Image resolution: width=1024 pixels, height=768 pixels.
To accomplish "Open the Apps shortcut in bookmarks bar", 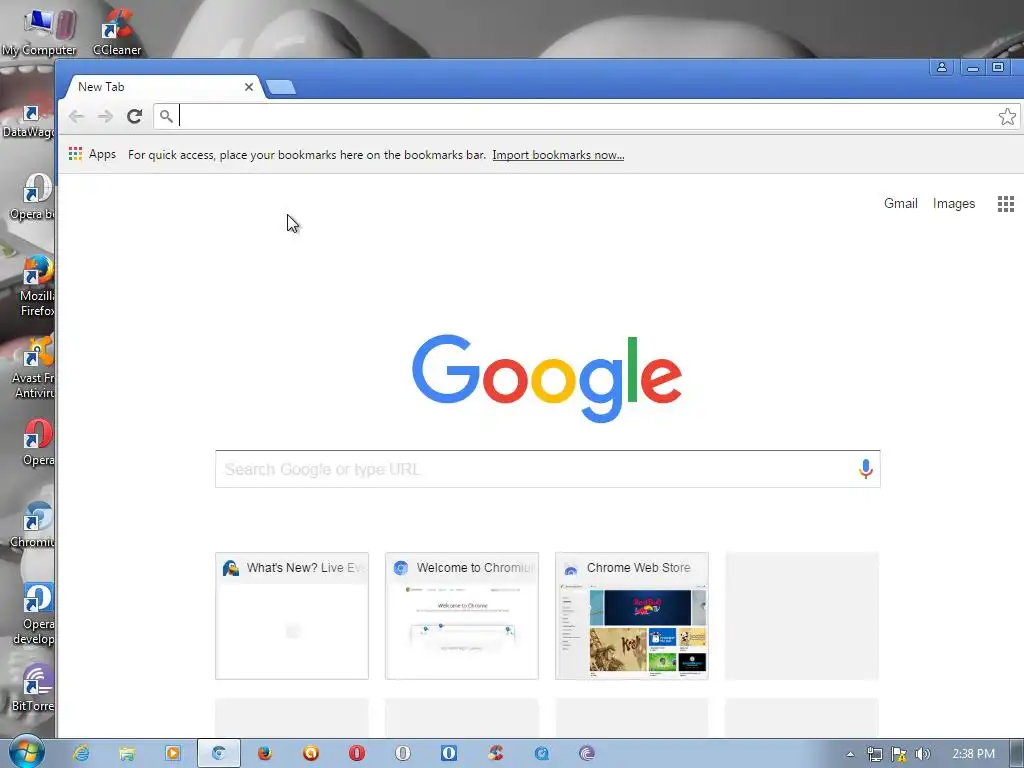I will (92, 154).
